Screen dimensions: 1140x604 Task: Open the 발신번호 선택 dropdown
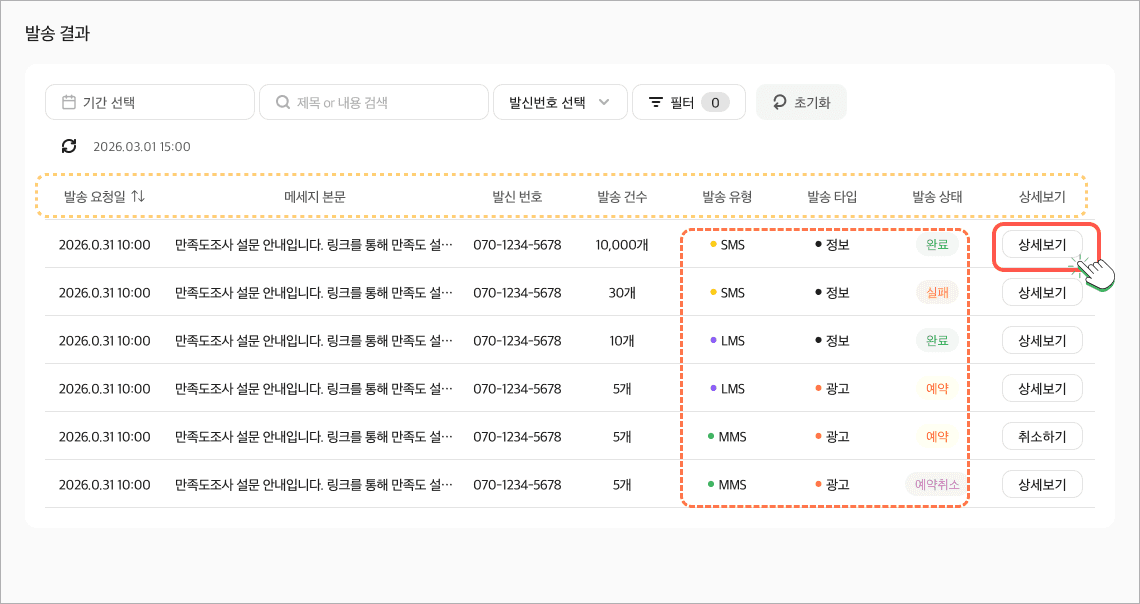(x=560, y=102)
